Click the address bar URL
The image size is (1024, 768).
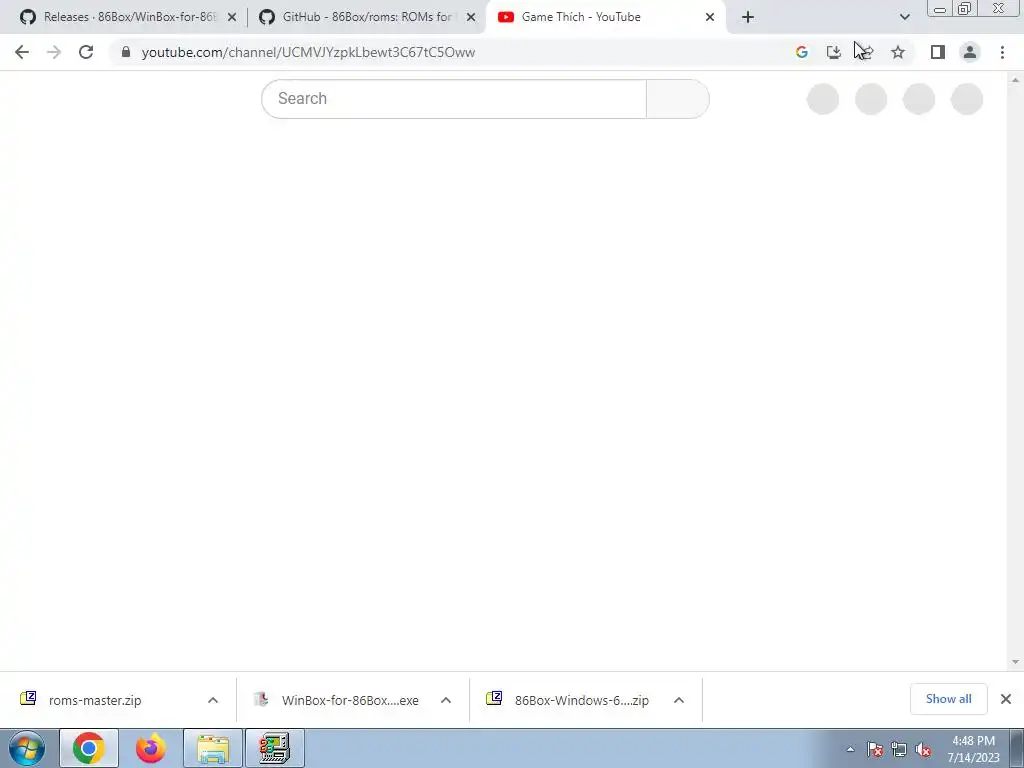[x=308, y=52]
